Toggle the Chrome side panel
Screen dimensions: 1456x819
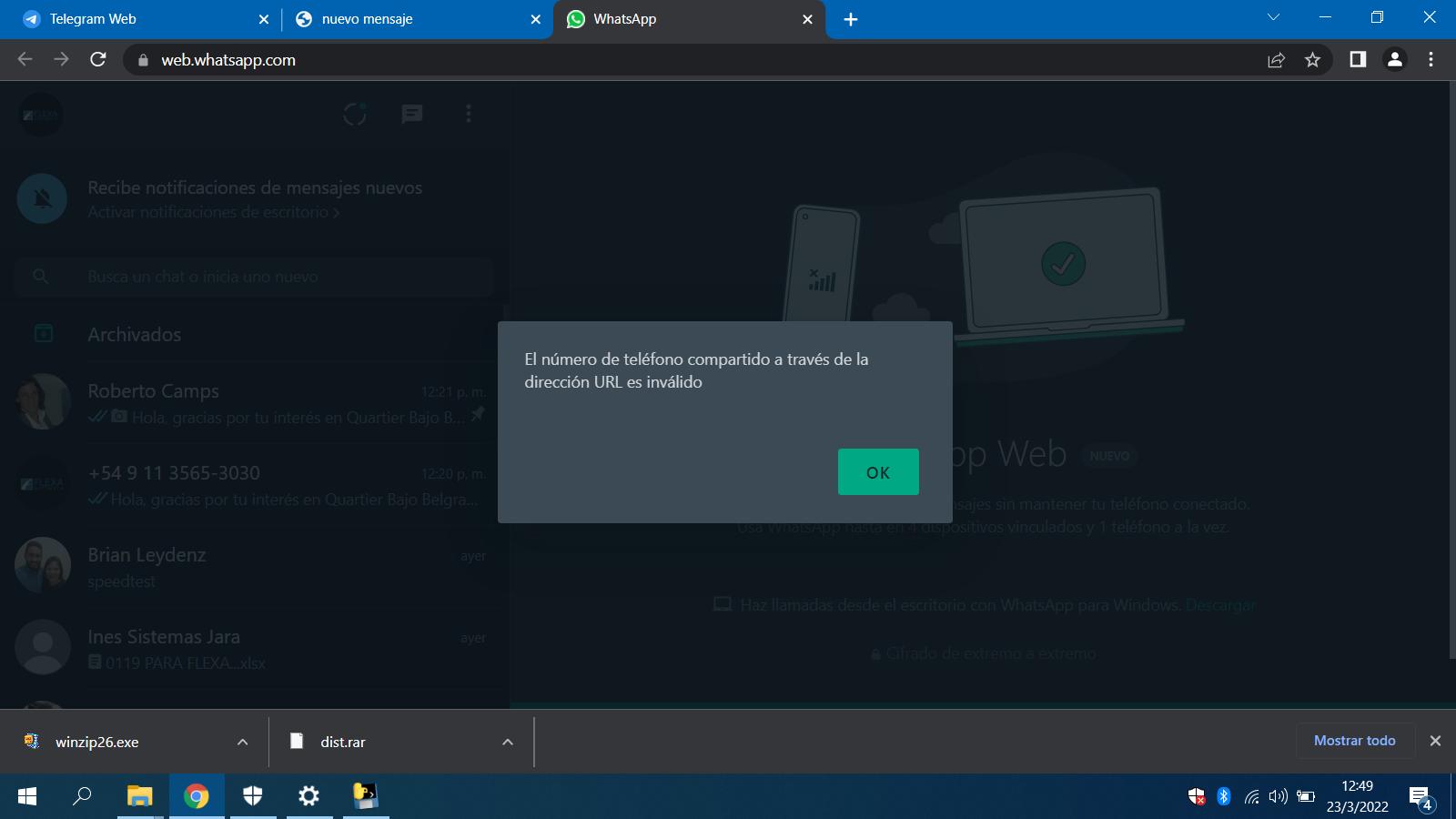pos(1358,59)
